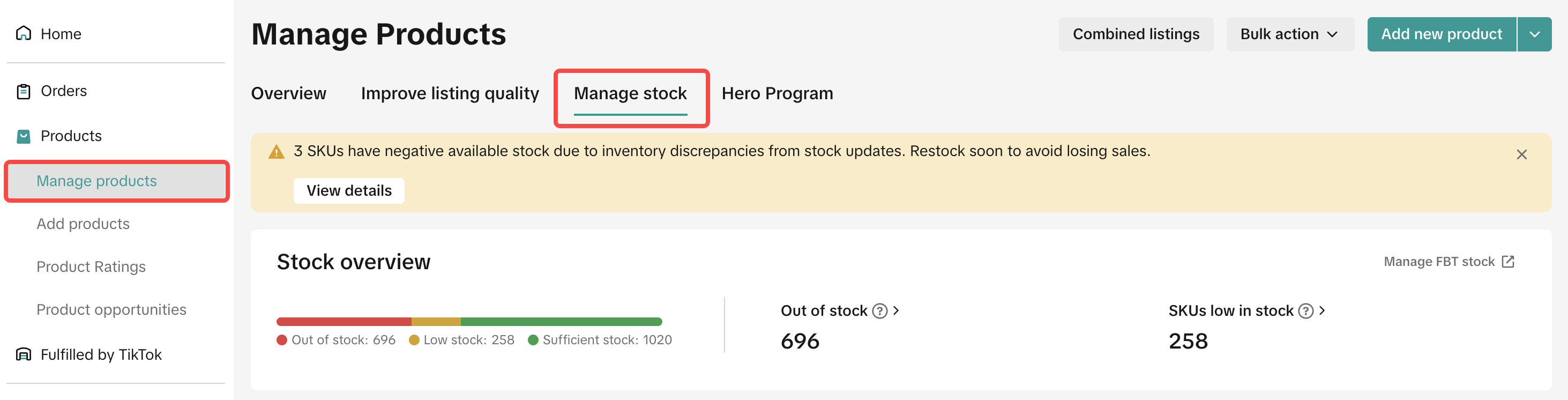Click the Home house icon

tap(23, 33)
